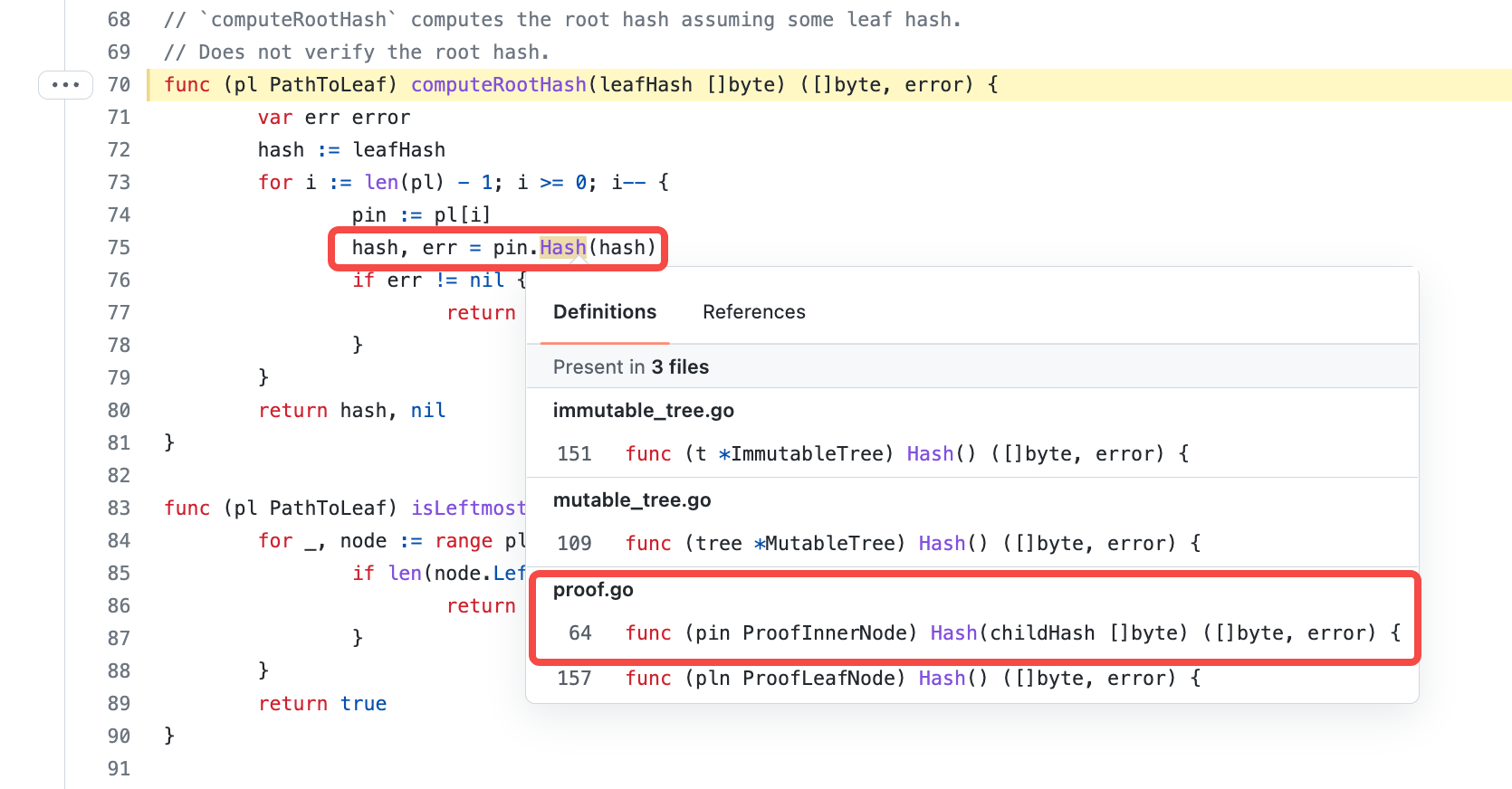Screen dimensions: 1512x789
Task: Open the mutable_tree.go file link
Action: click(x=631, y=500)
